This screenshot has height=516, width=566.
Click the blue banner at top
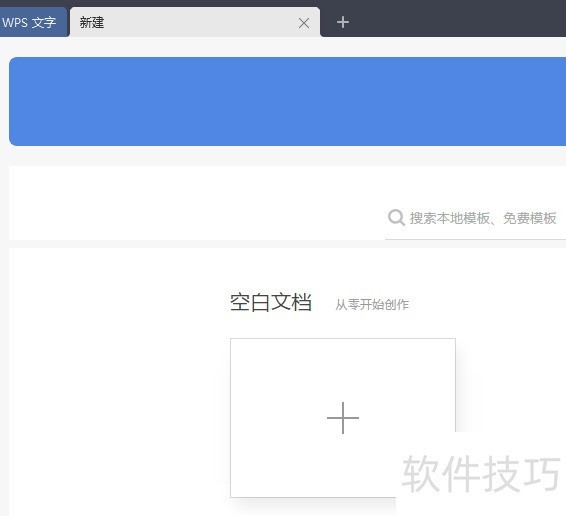(x=287, y=101)
